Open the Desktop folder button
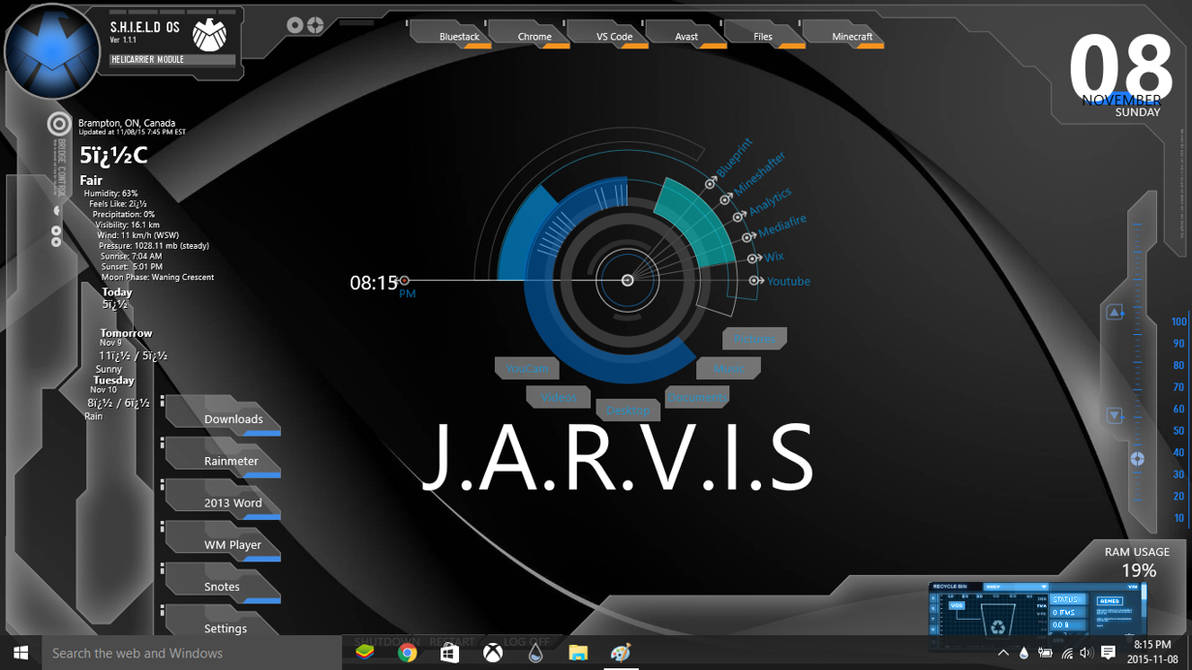This screenshot has height=670, width=1192. (628, 410)
